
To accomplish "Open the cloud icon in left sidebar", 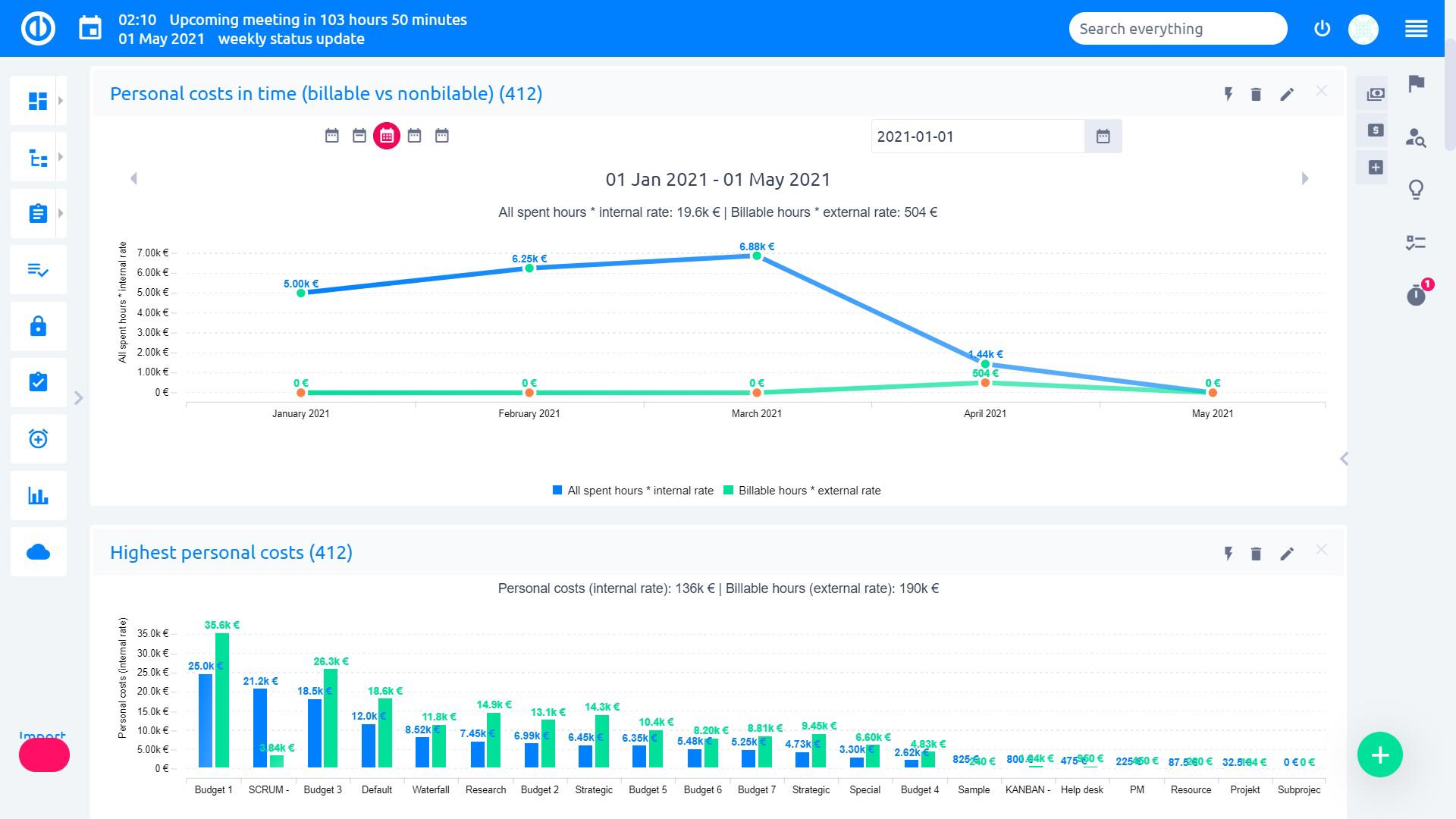I will click(38, 552).
